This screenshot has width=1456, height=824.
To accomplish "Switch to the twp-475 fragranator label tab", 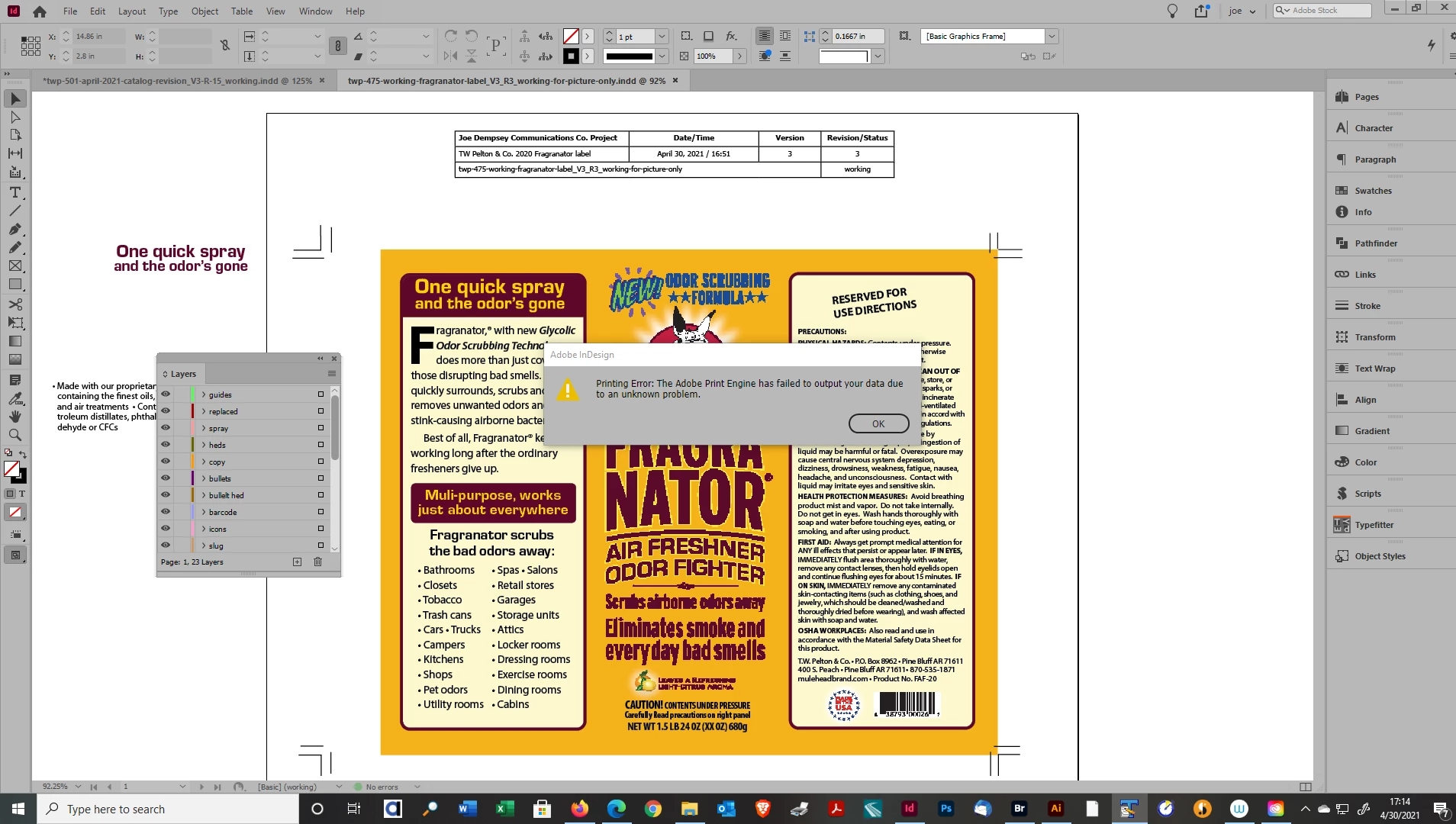I will coord(507,80).
